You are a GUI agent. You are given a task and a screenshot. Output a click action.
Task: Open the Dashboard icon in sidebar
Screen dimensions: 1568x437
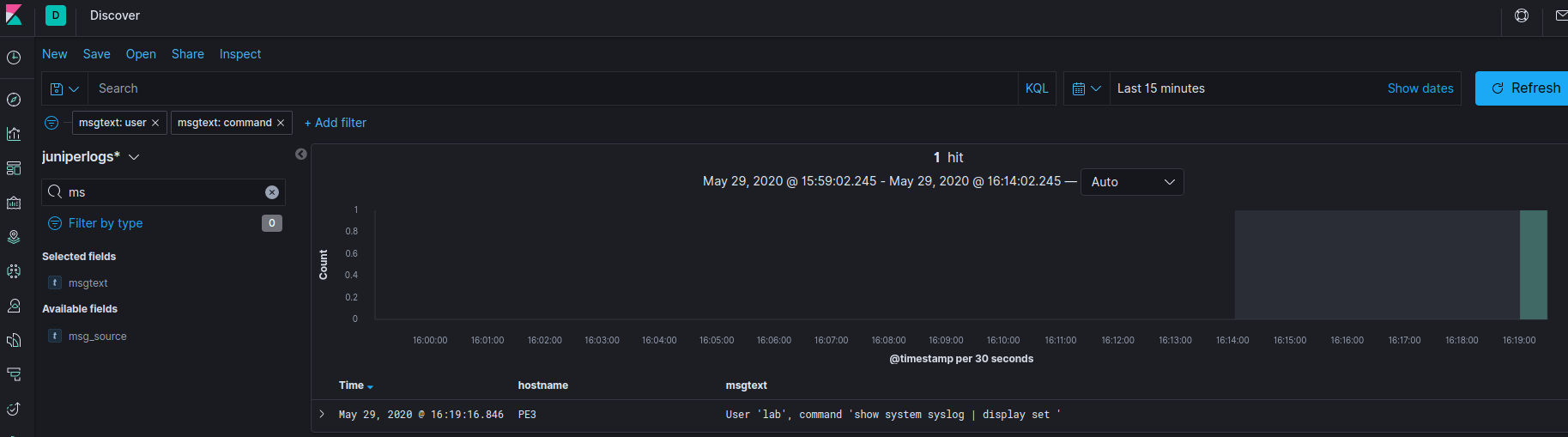pyautogui.click(x=14, y=168)
